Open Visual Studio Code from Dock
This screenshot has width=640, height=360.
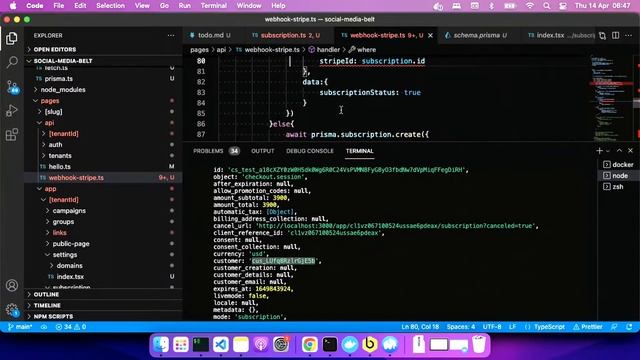pyautogui.click(x=221, y=344)
